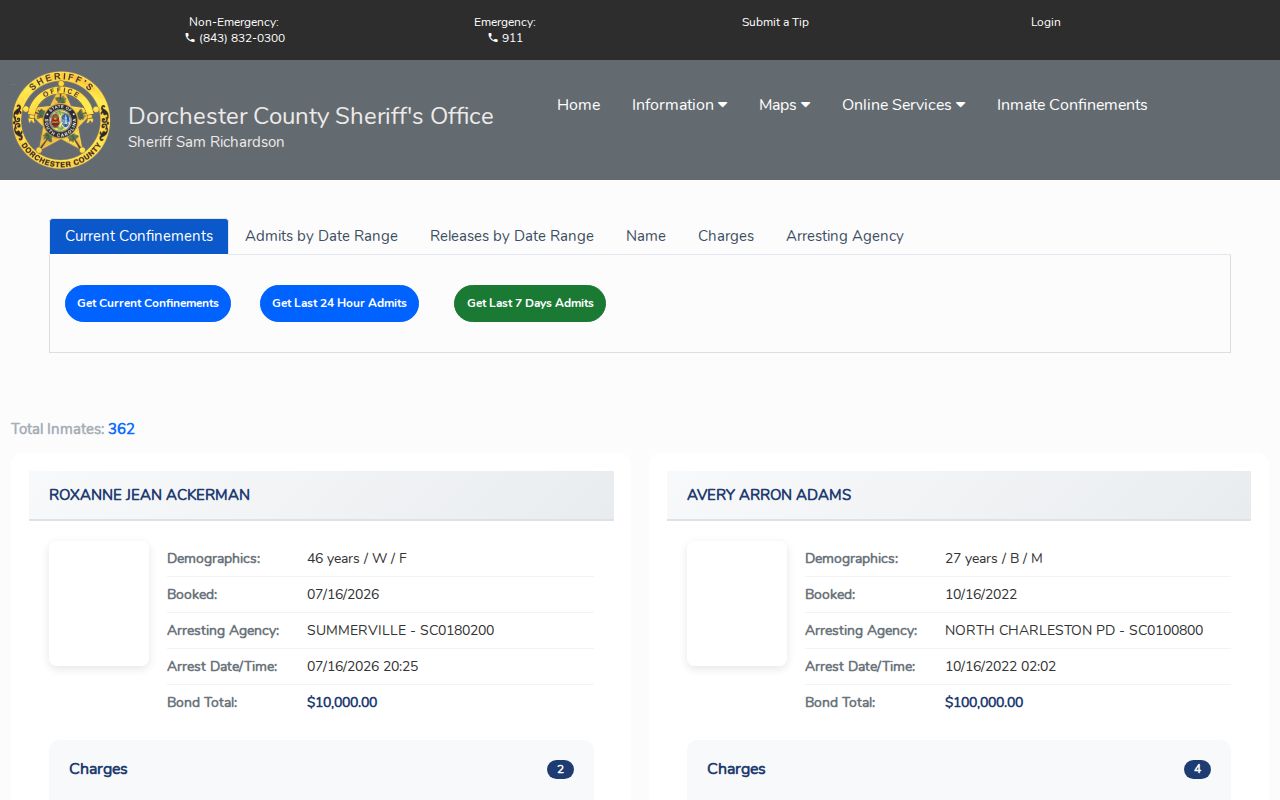Image resolution: width=1280 pixels, height=800 pixels.
Task: Open the Online Services dropdown
Action: tap(903, 105)
